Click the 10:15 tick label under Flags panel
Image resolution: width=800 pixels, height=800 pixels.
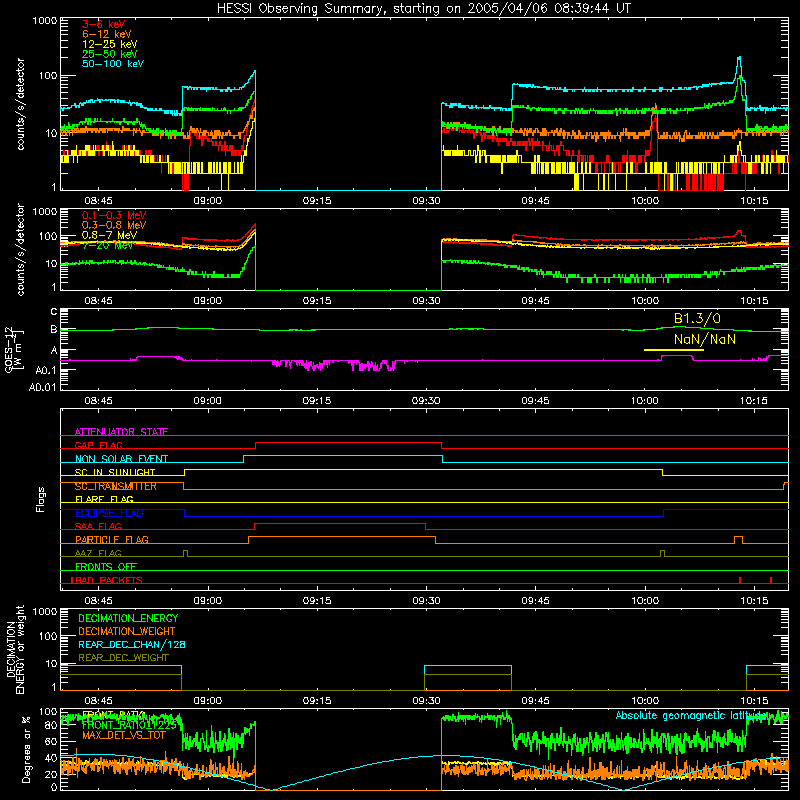click(x=754, y=601)
